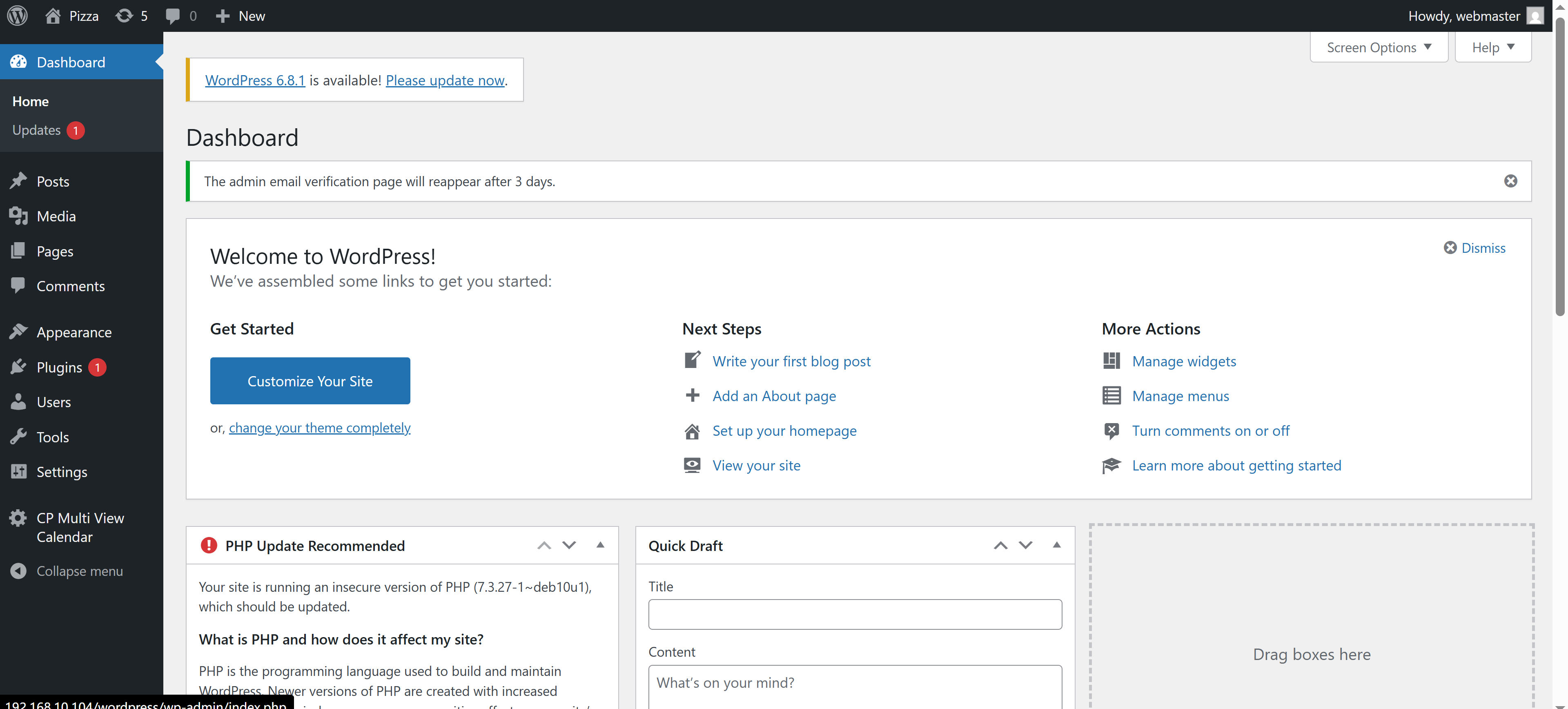Move Quick Draft box down
Screen dimensions: 1568x709
click(1025, 545)
